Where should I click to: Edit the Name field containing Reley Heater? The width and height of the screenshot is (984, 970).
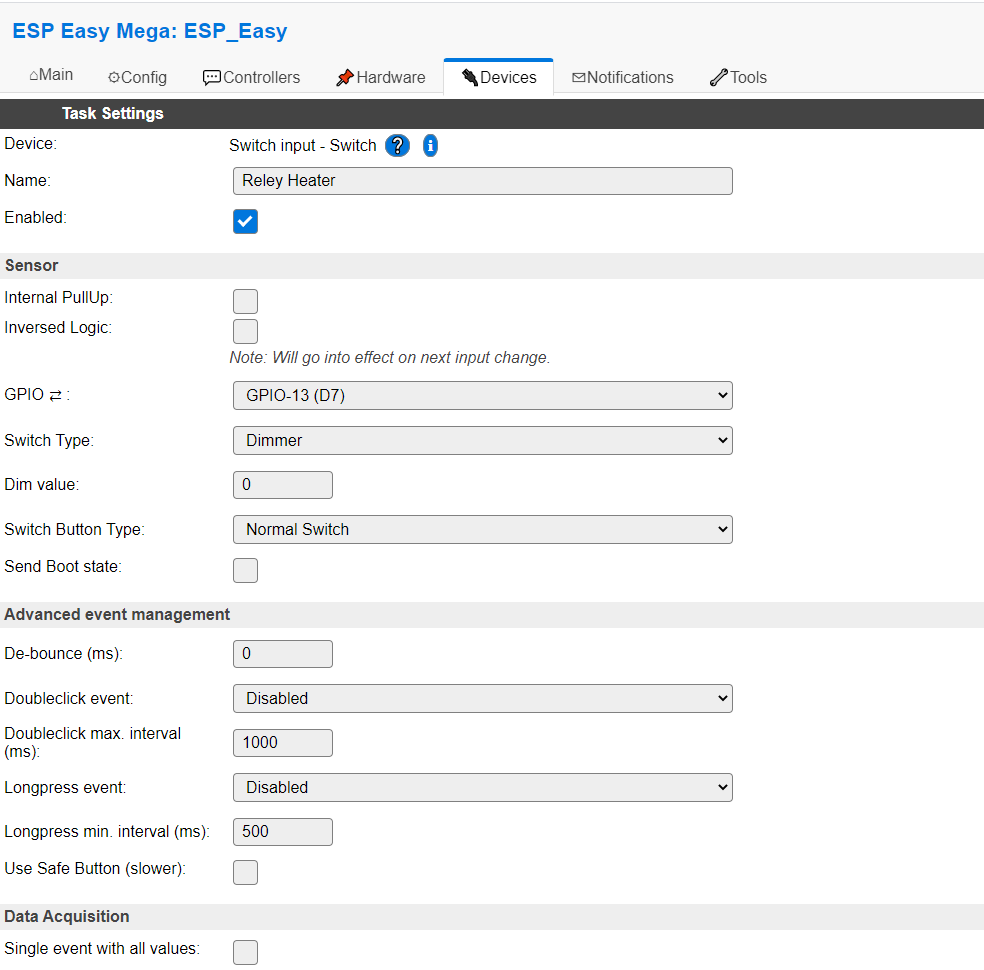click(x=483, y=181)
